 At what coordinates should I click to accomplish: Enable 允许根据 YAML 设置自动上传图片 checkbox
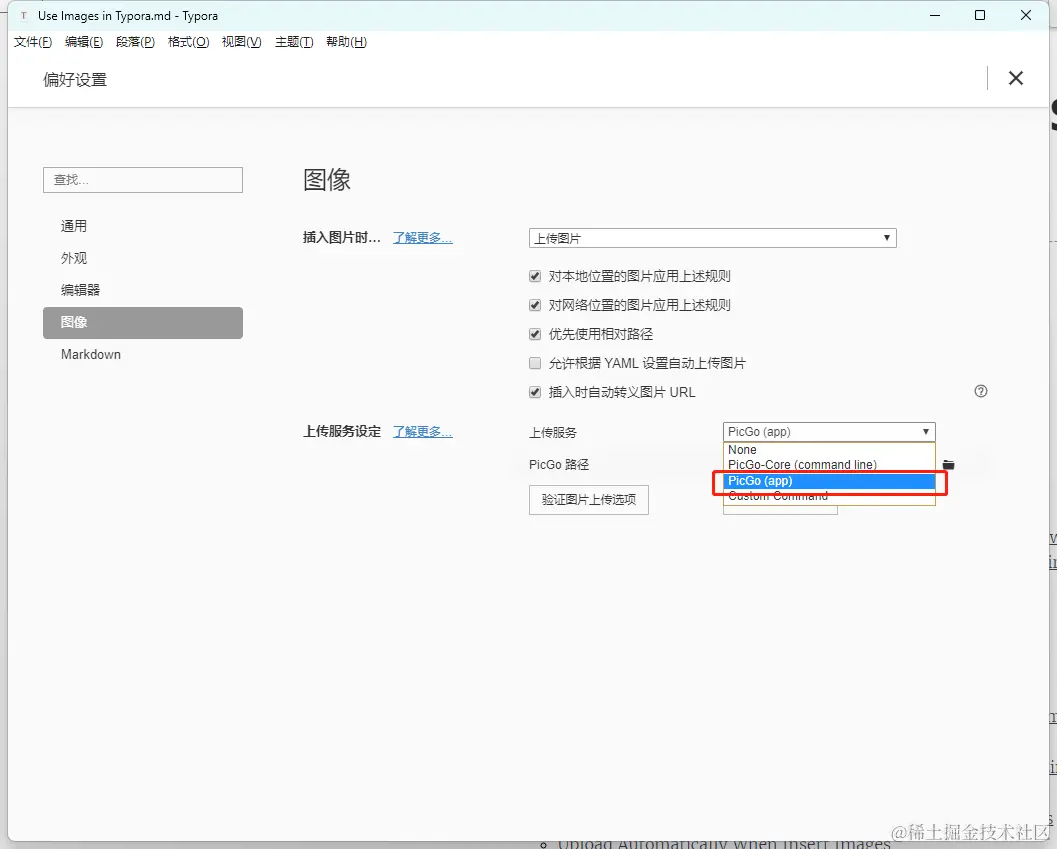(x=535, y=363)
